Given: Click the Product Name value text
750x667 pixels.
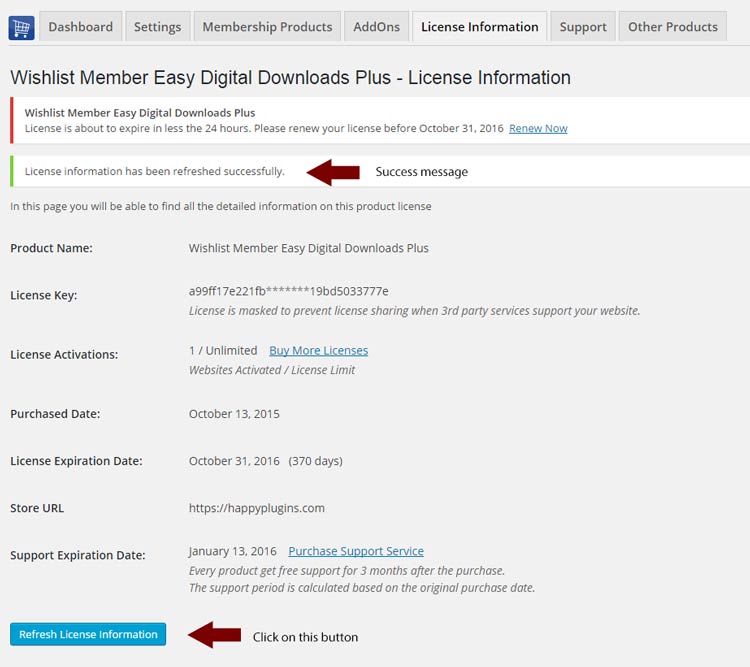Looking at the screenshot, I should click(309, 248).
